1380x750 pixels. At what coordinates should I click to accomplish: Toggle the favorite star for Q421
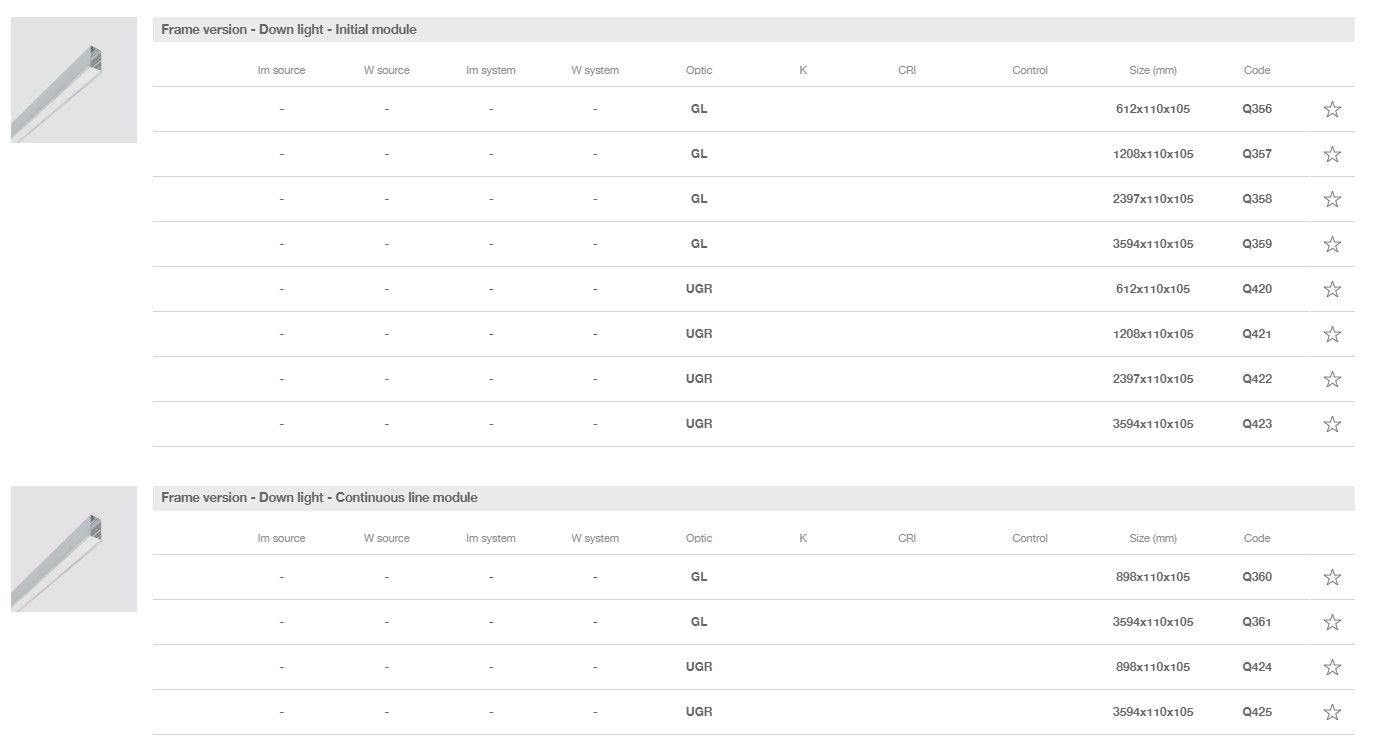pos(1332,335)
